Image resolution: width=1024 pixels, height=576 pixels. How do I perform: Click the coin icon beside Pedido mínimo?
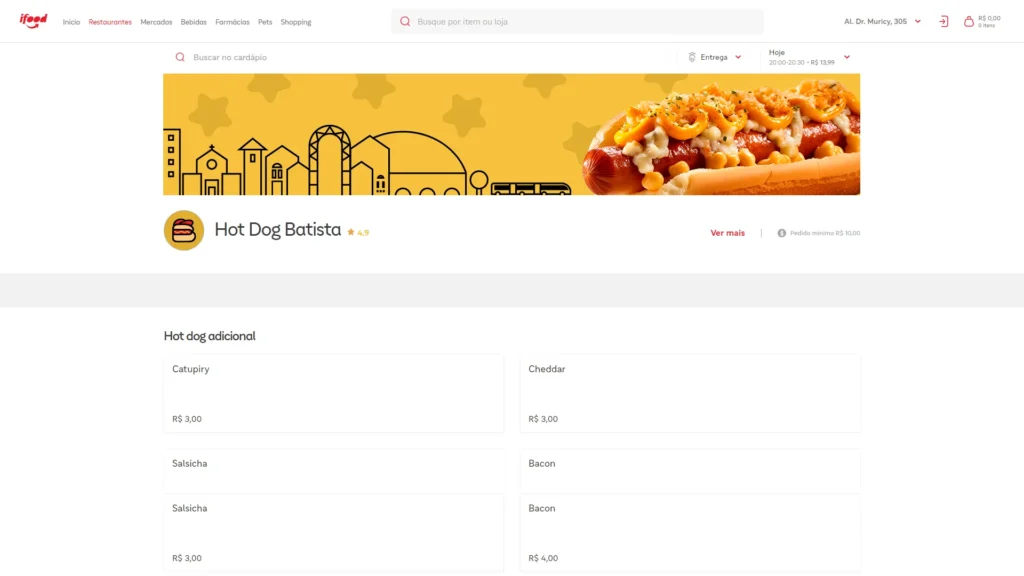point(782,233)
